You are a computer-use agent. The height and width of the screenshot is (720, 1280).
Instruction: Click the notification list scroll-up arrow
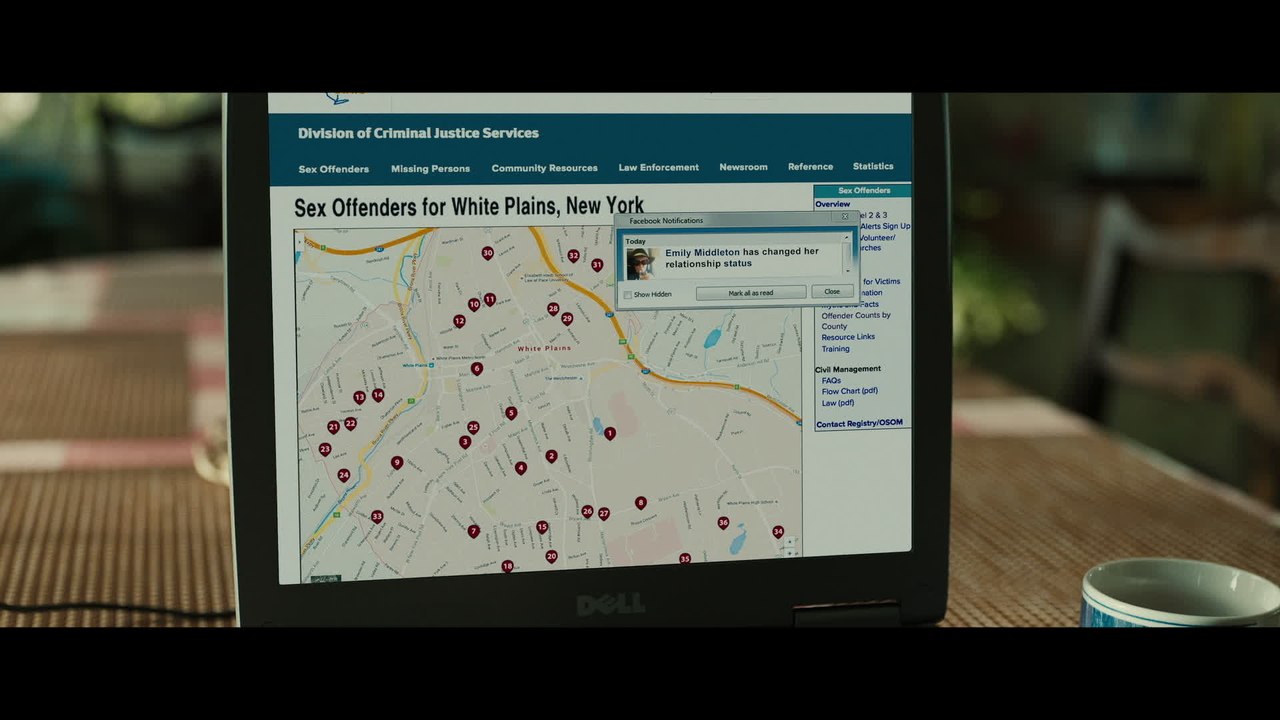[x=847, y=239]
